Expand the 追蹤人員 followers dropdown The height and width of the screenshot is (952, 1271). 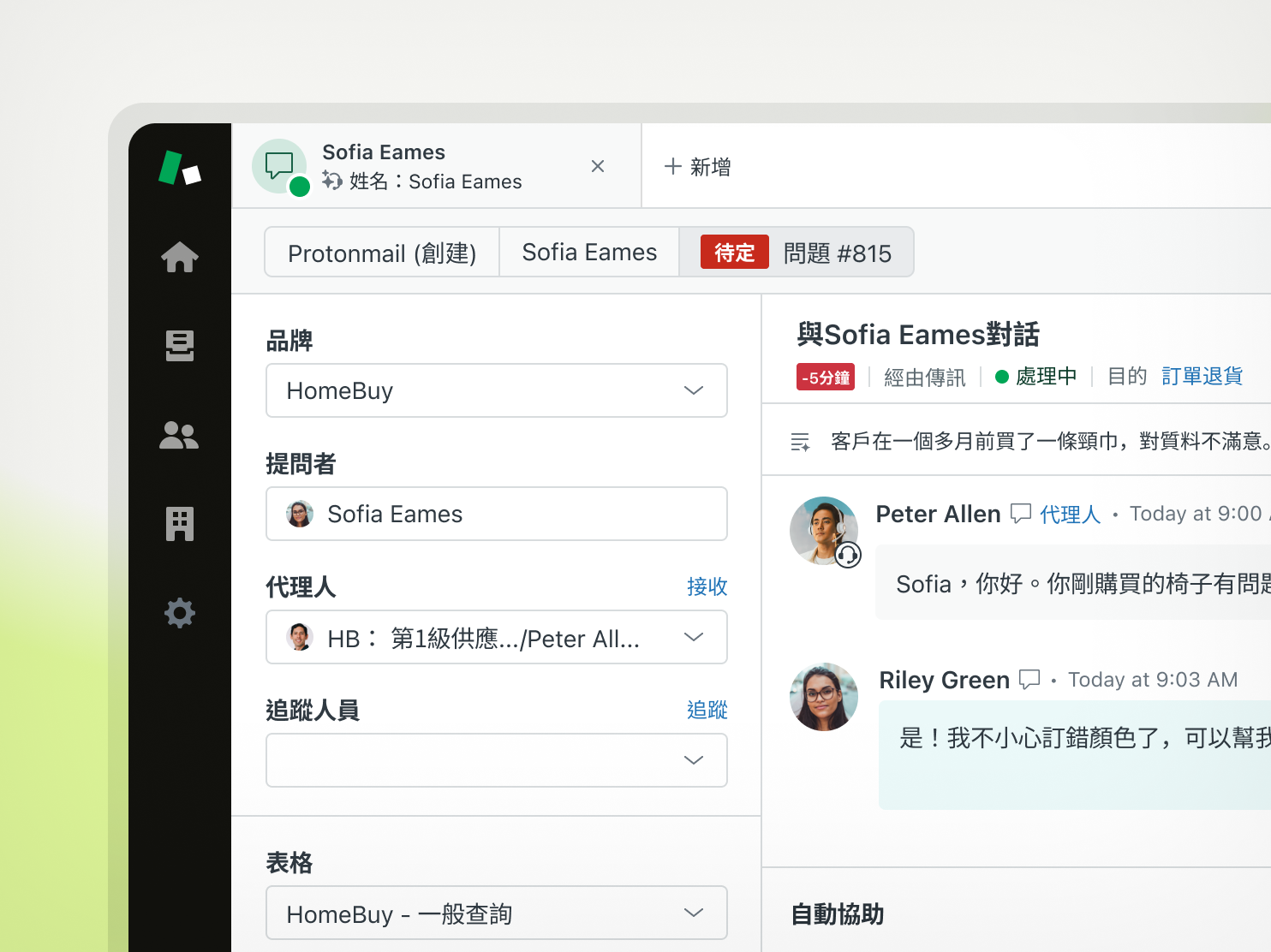click(x=497, y=760)
